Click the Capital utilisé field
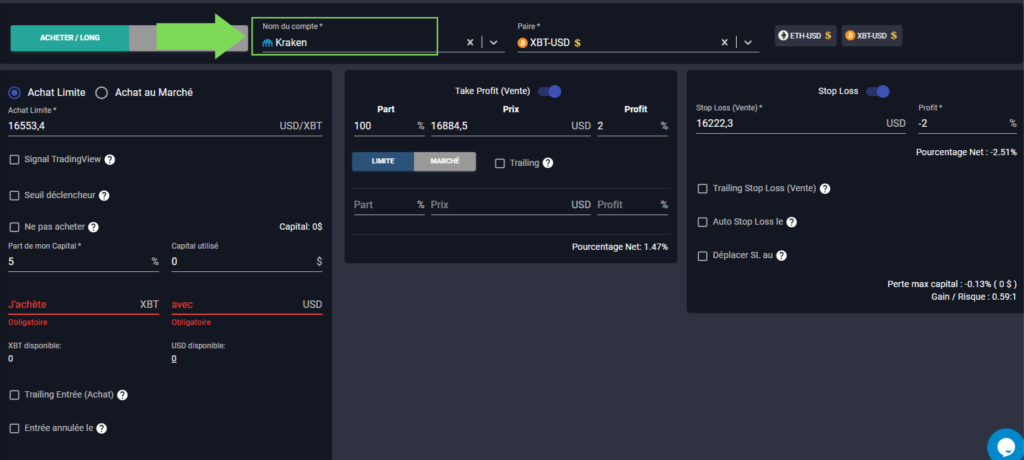 [247, 261]
